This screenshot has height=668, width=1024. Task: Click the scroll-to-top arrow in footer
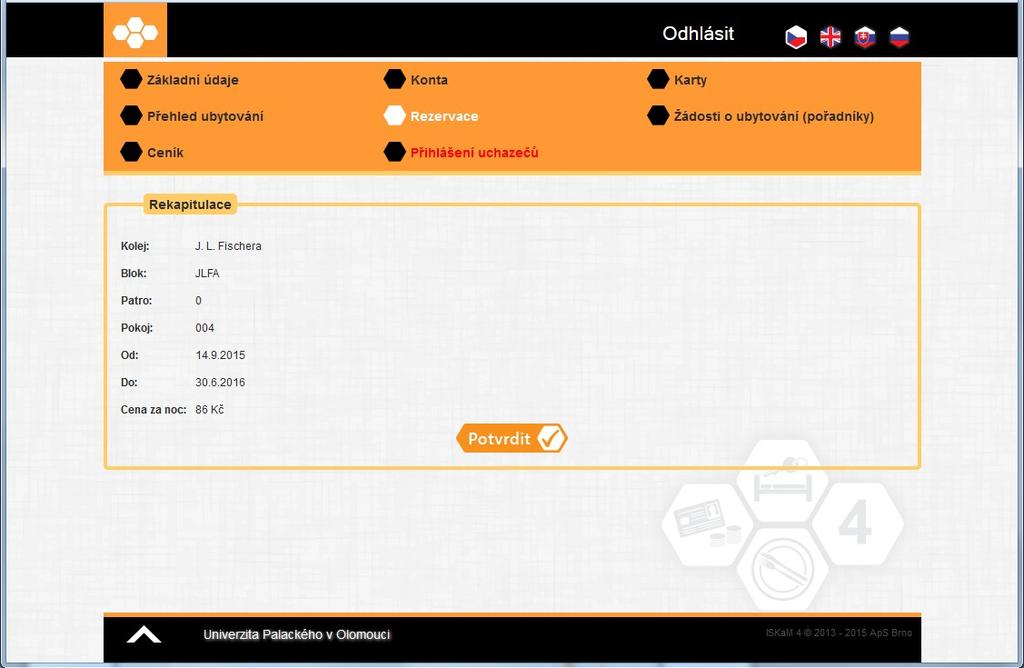pos(144,635)
